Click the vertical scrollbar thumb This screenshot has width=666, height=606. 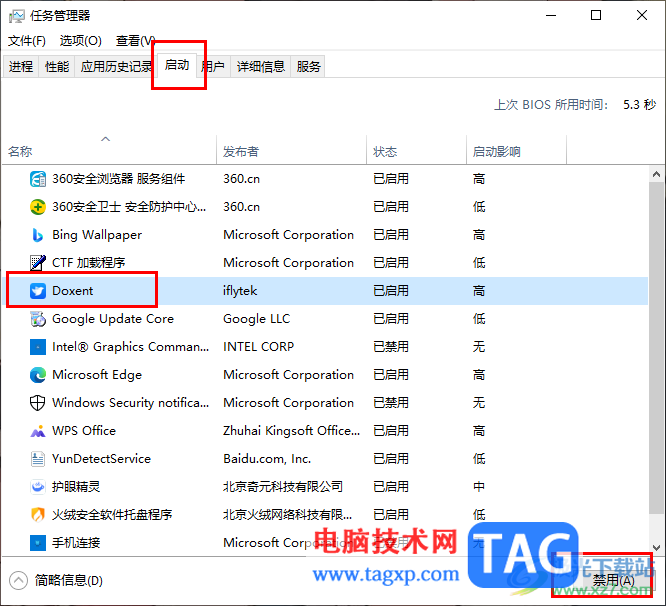[656, 347]
